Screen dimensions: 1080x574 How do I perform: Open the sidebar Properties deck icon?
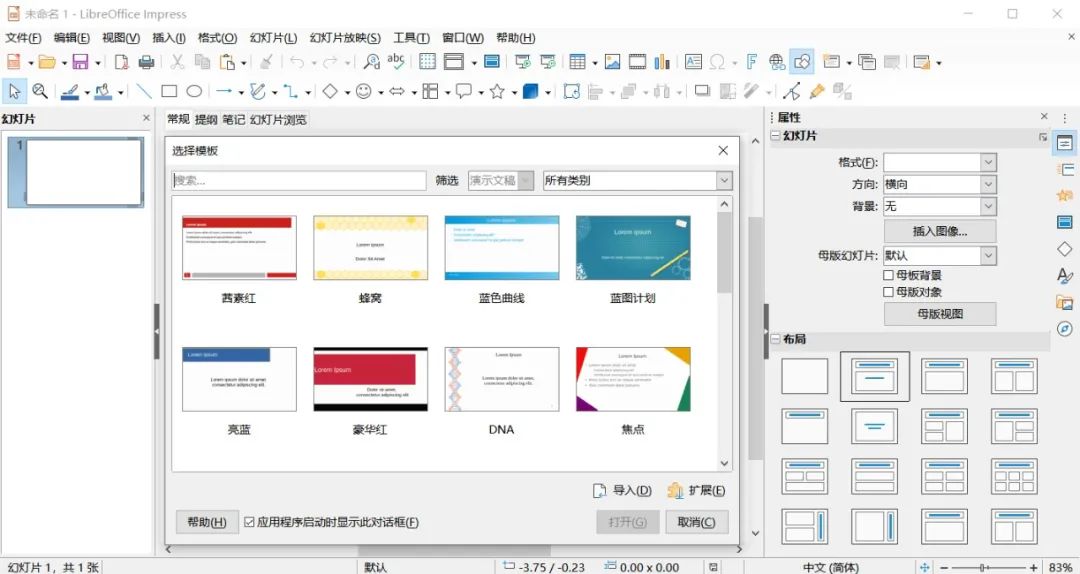pos(1065,143)
